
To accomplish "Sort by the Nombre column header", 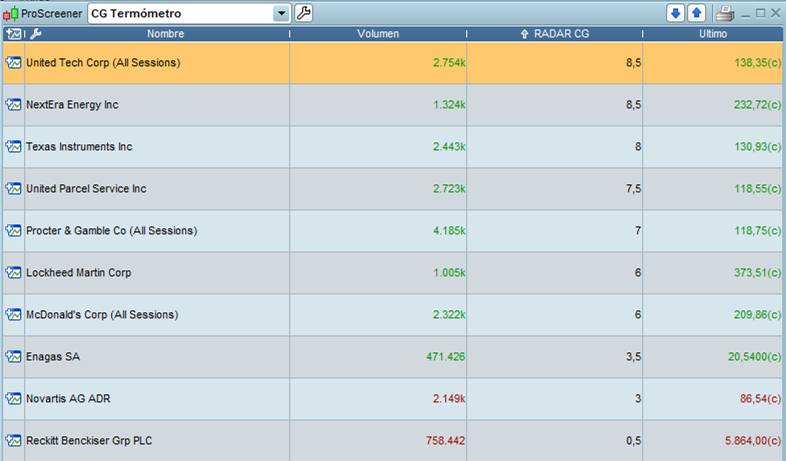I will (165, 34).
